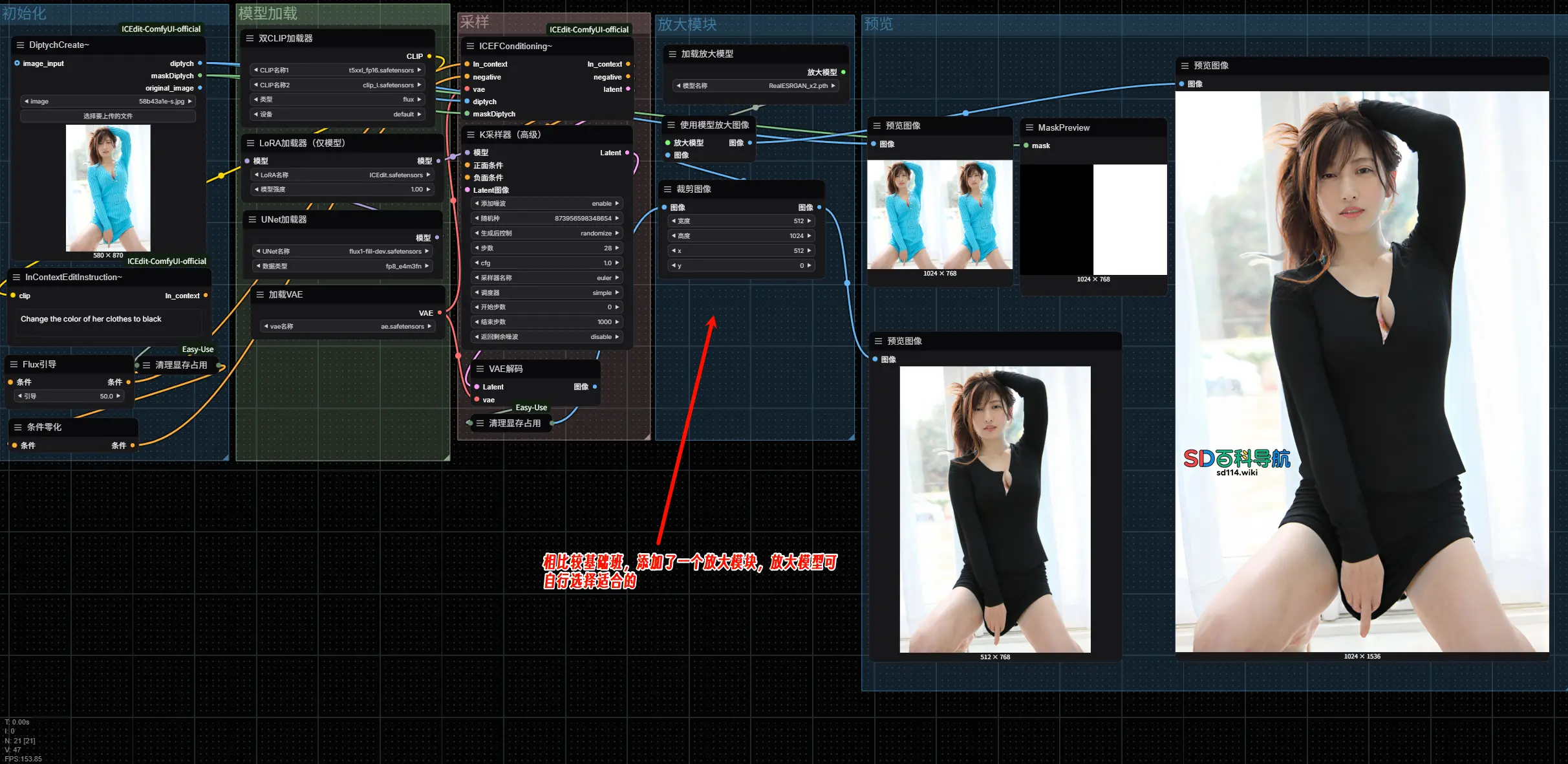Adjust the 引导 50.0 value in Flux引导

pyautogui.click(x=69, y=397)
